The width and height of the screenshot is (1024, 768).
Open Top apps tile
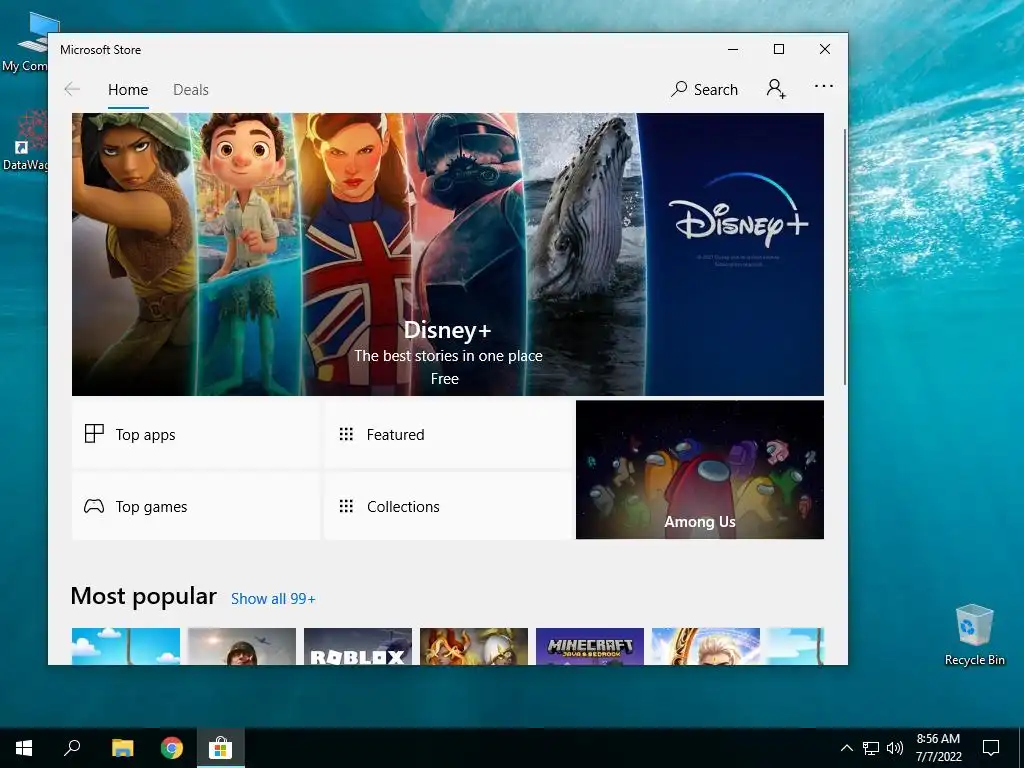196,434
